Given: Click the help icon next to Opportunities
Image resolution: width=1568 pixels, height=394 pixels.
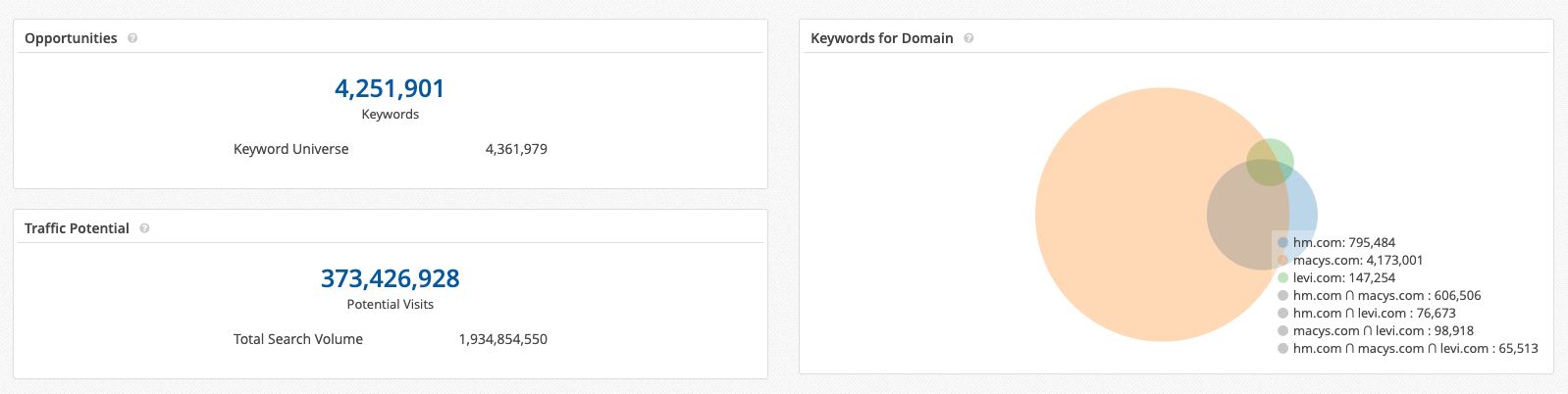Looking at the screenshot, I should tap(132, 38).
